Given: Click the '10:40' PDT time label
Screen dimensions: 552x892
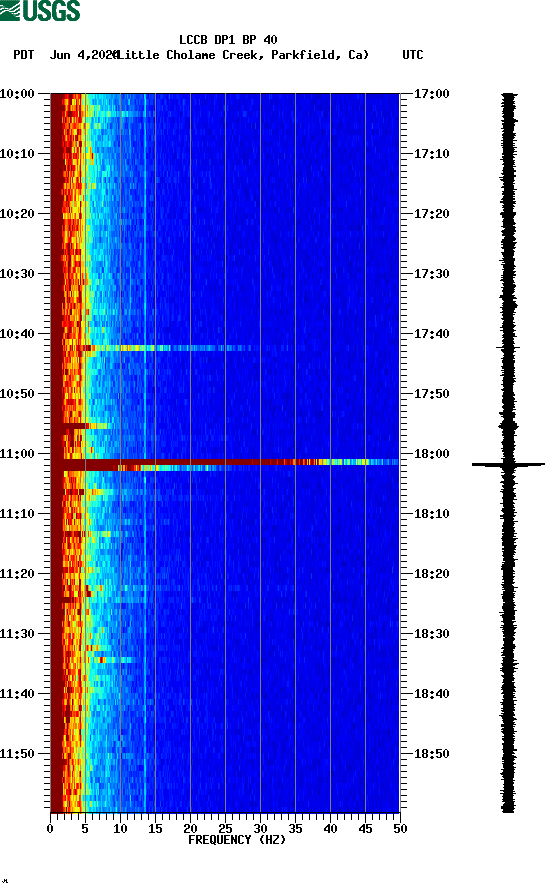Looking at the screenshot, I should pyautogui.click(x=18, y=334).
